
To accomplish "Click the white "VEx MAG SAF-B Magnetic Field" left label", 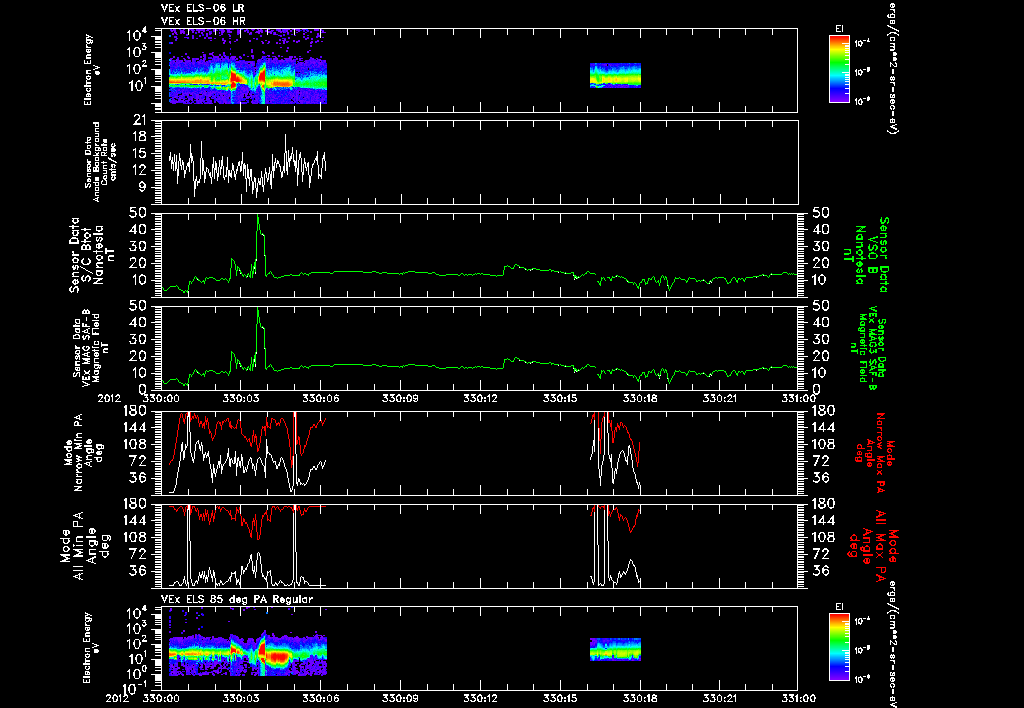I will [90, 346].
